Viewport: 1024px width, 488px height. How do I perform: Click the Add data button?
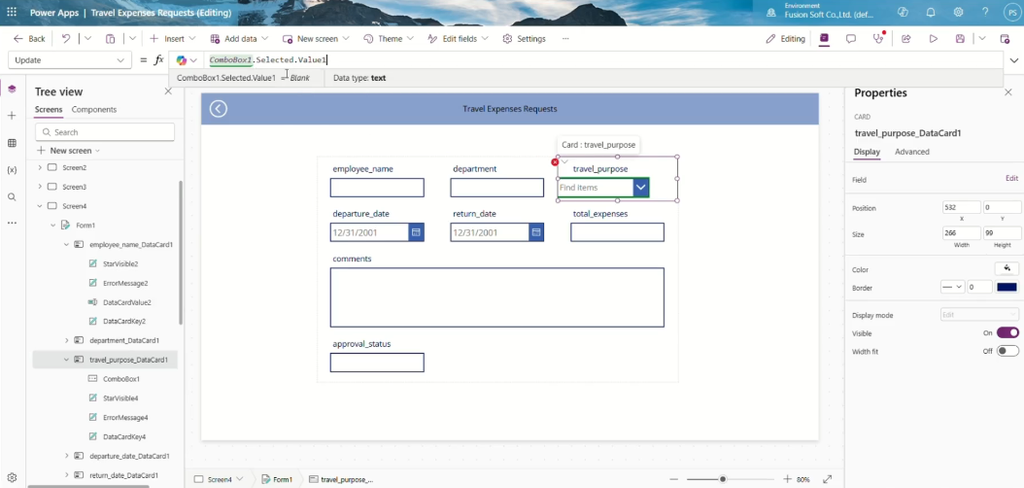(234, 39)
